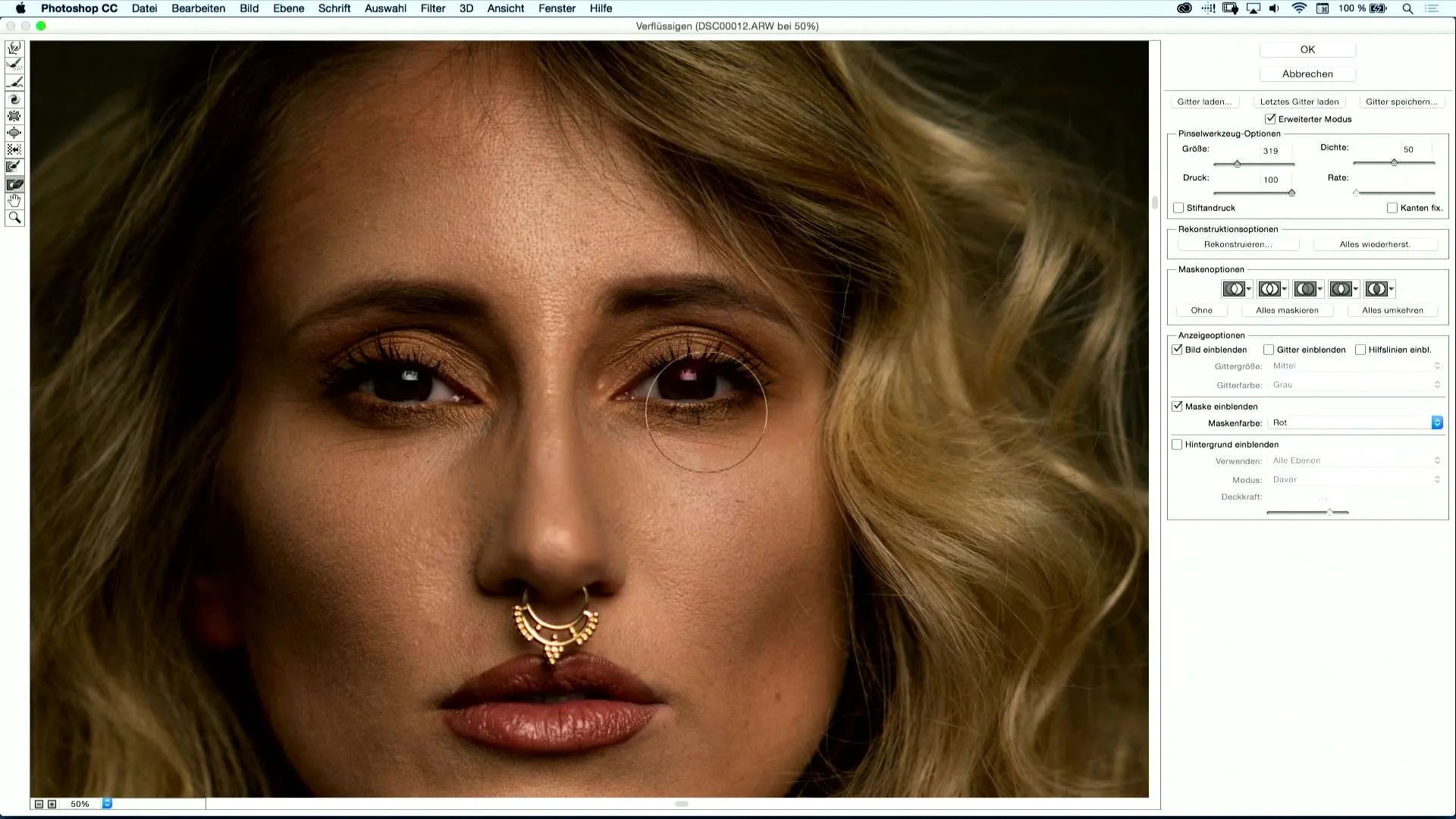Click the battery status icon
The height and width of the screenshot is (819, 1456).
click(x=1379, y=8)
